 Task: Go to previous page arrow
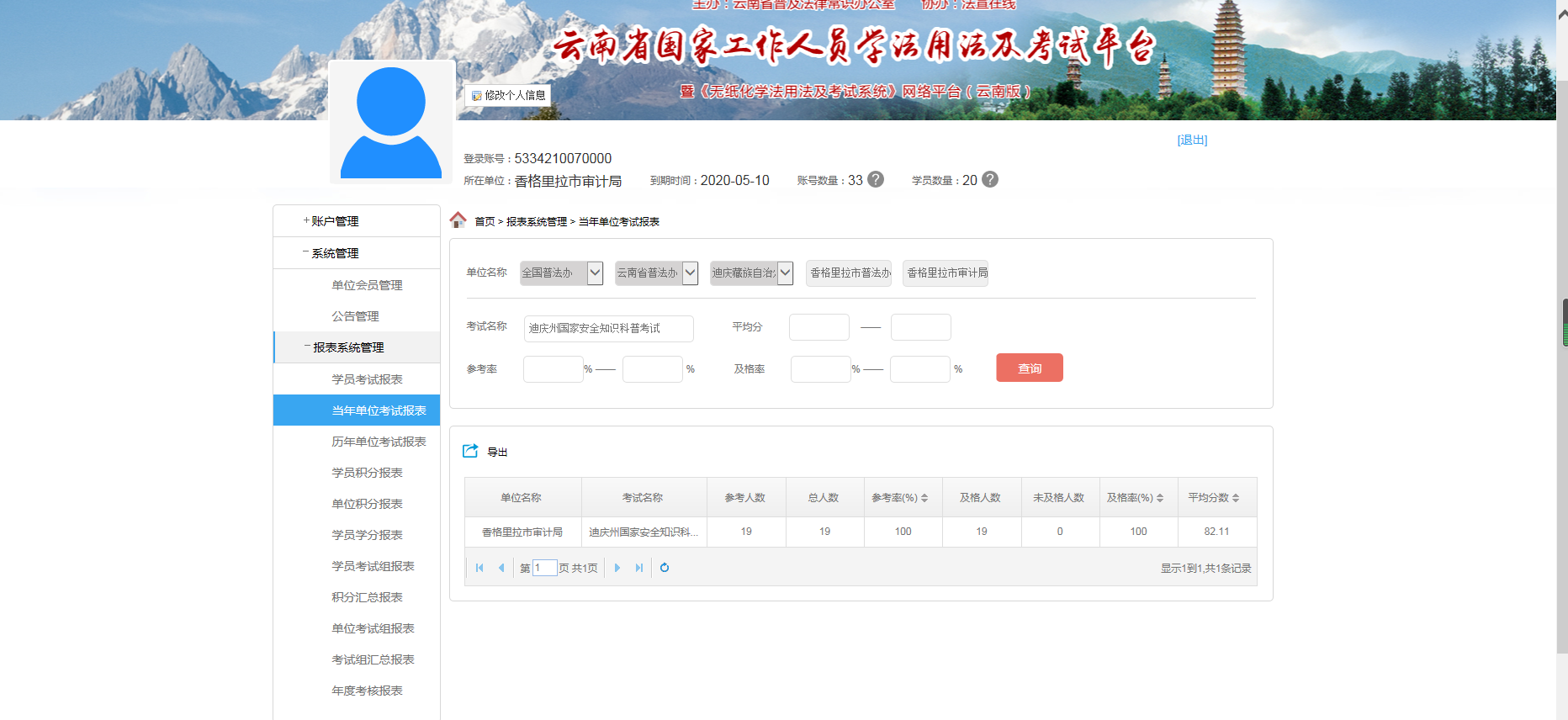click(x=501, y=568)
